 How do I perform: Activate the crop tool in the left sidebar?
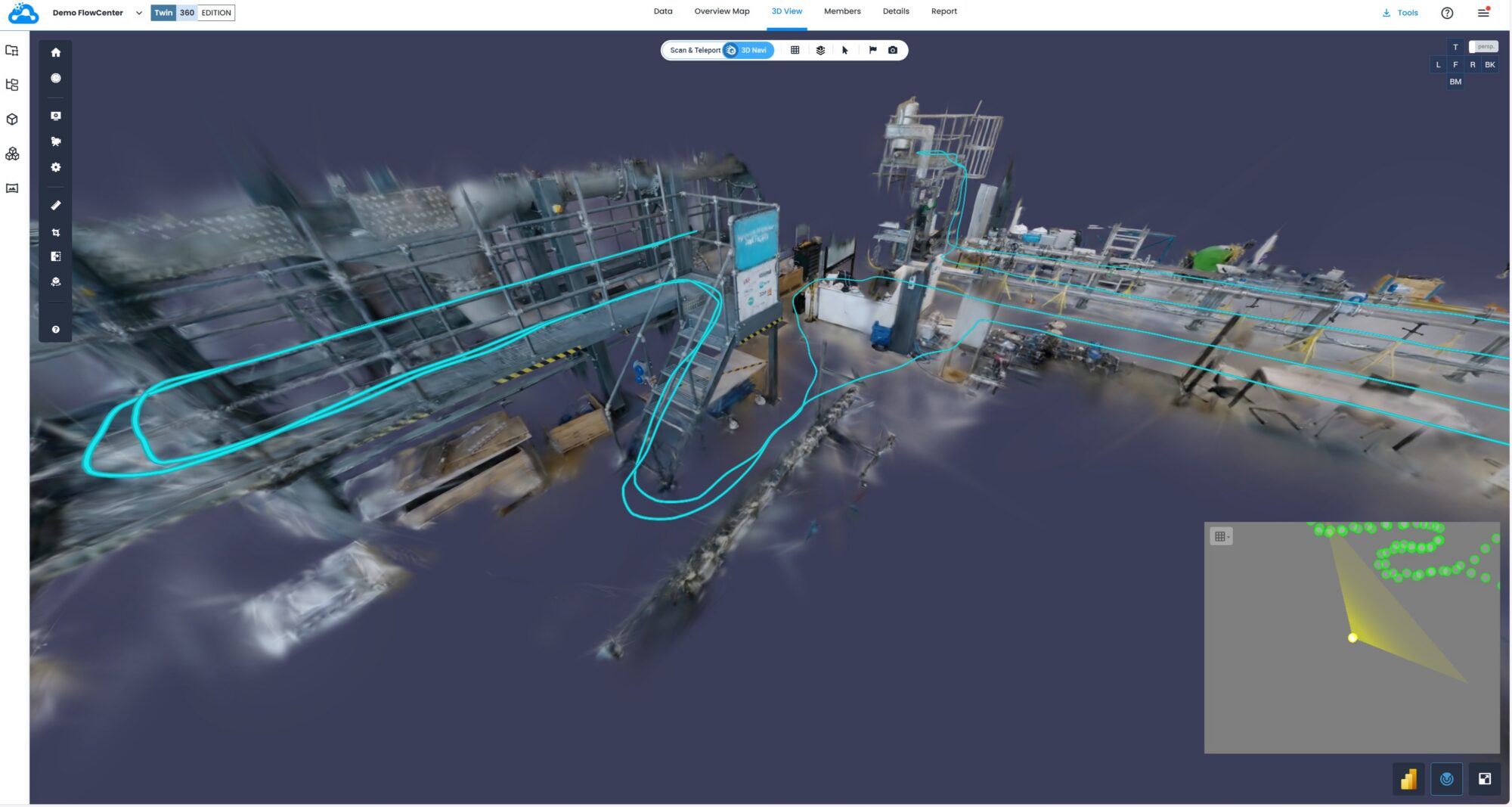click(x=55, y=232)
